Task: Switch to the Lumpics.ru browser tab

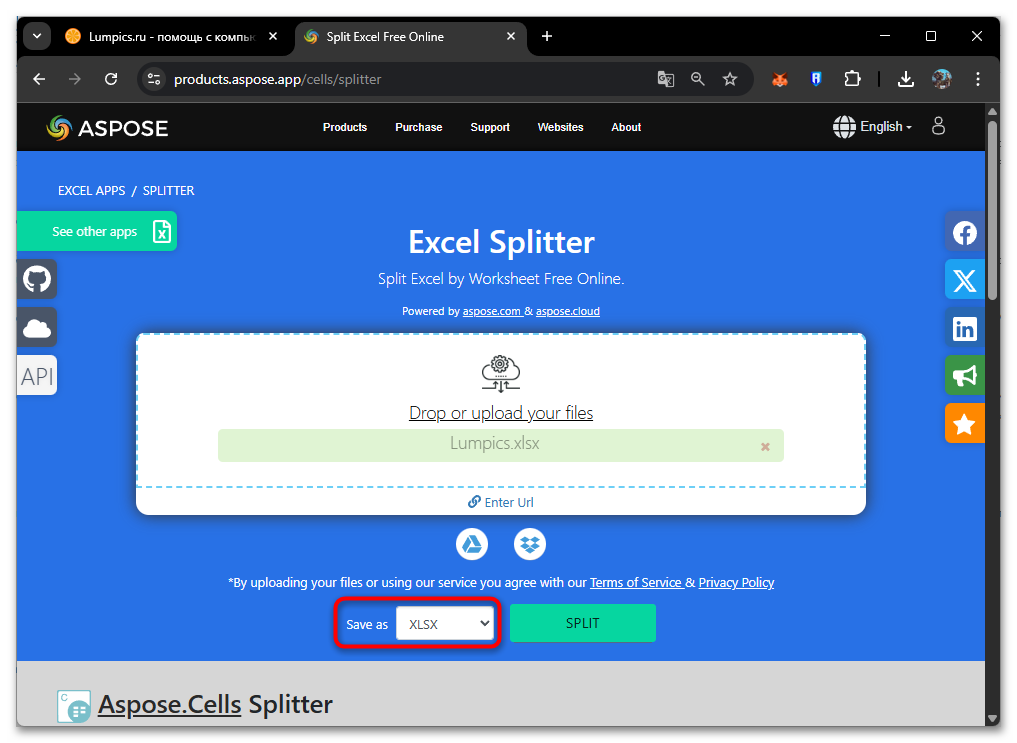Action: [x=160, y=37]
